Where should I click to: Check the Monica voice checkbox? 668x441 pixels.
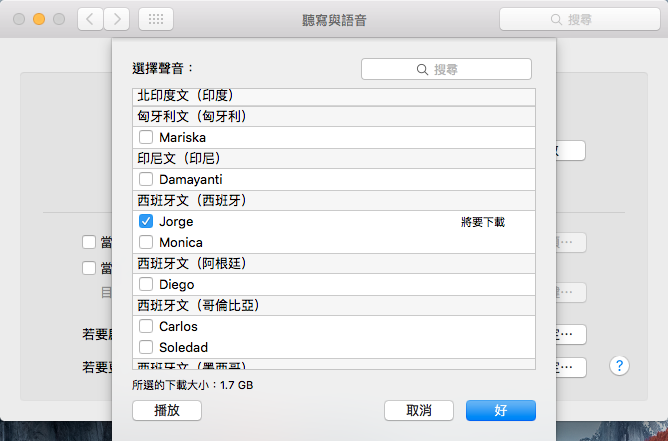146,242
